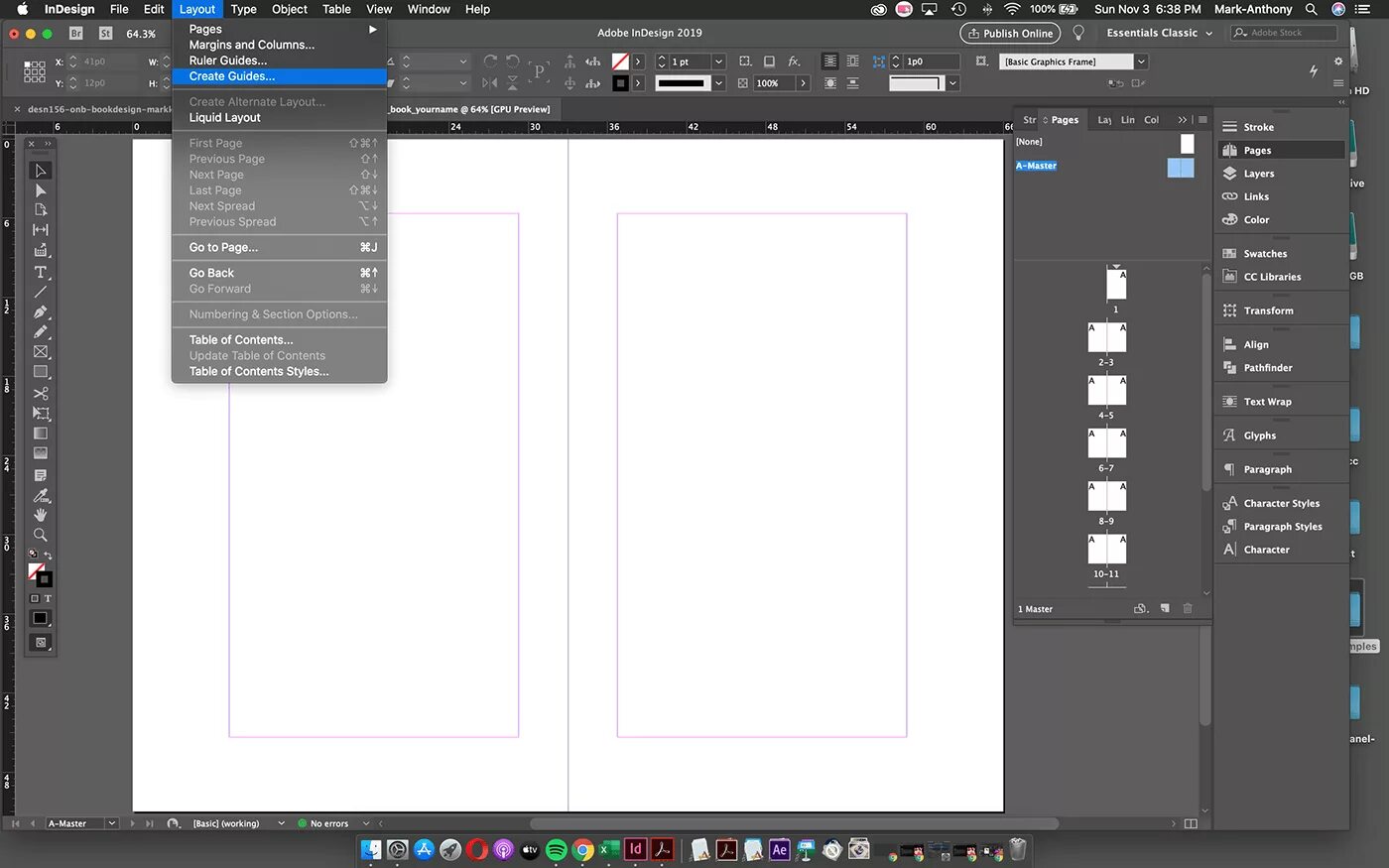Viewport: 1389px width, 868px height.
Task: Open the stroke weight dropdown
Action: tap(718, 62)
